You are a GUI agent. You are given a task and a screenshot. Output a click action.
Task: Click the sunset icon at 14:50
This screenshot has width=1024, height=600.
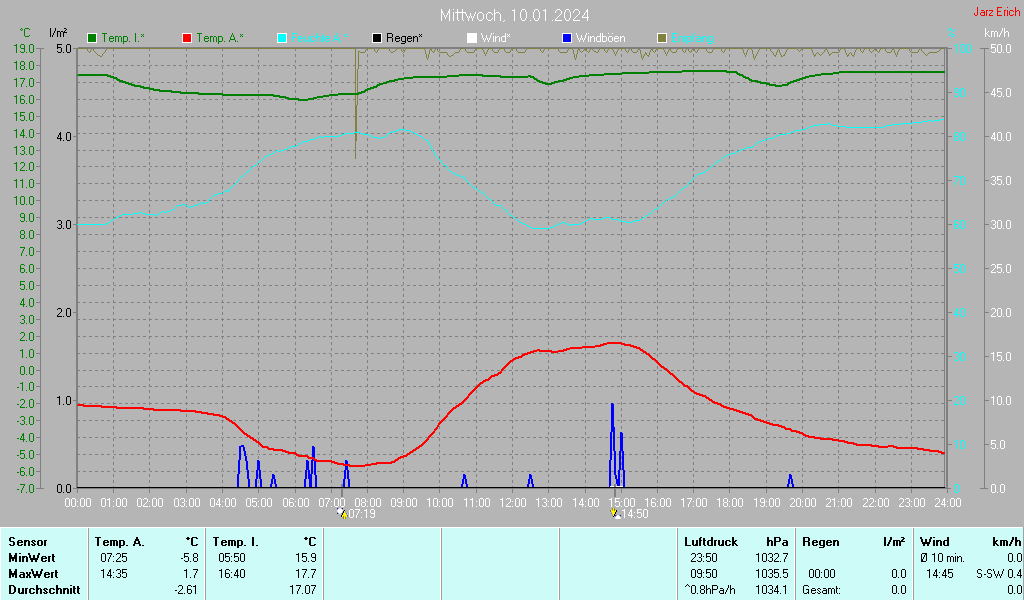(615, 513)
